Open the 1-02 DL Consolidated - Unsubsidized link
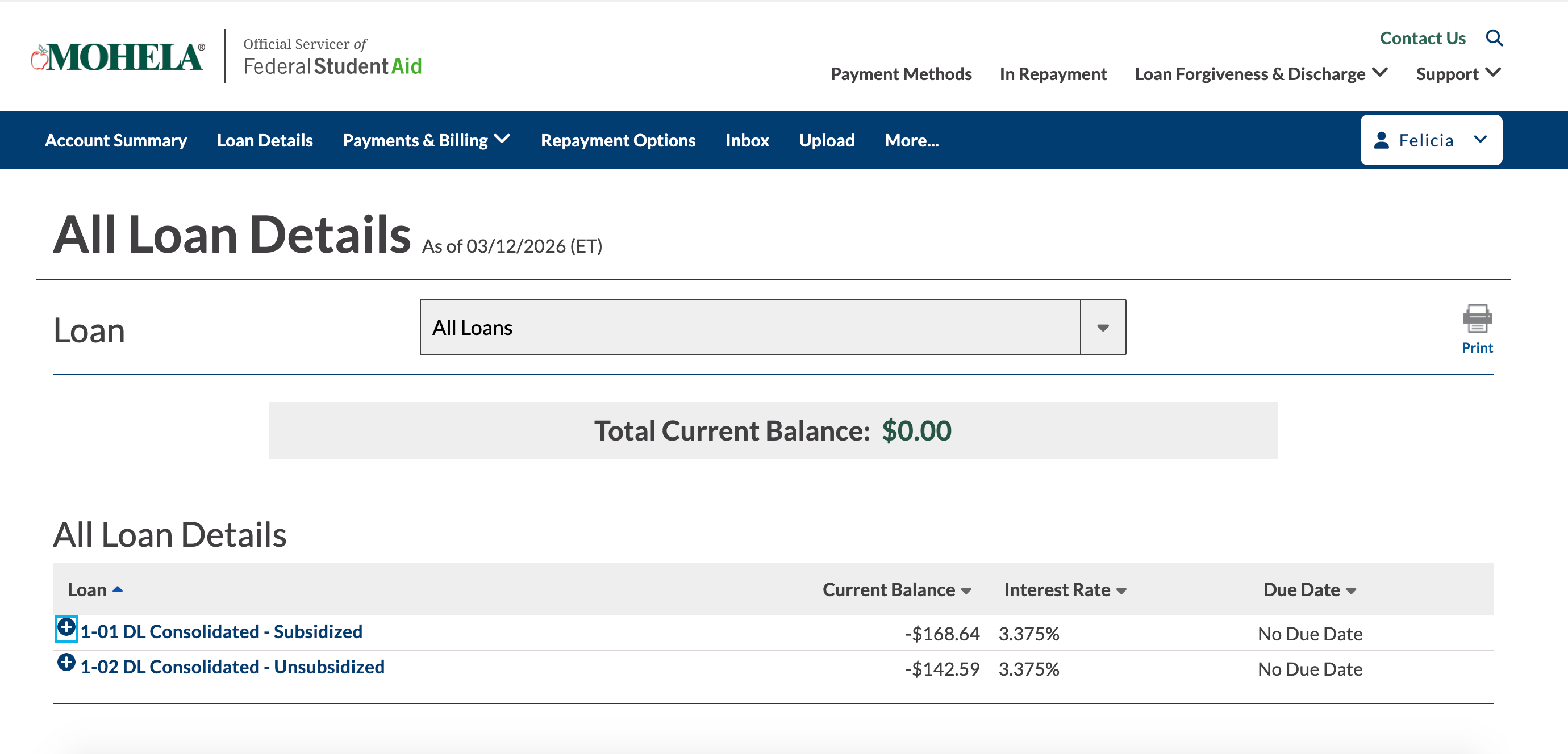The image size is (1568, 754). (232, 667)
